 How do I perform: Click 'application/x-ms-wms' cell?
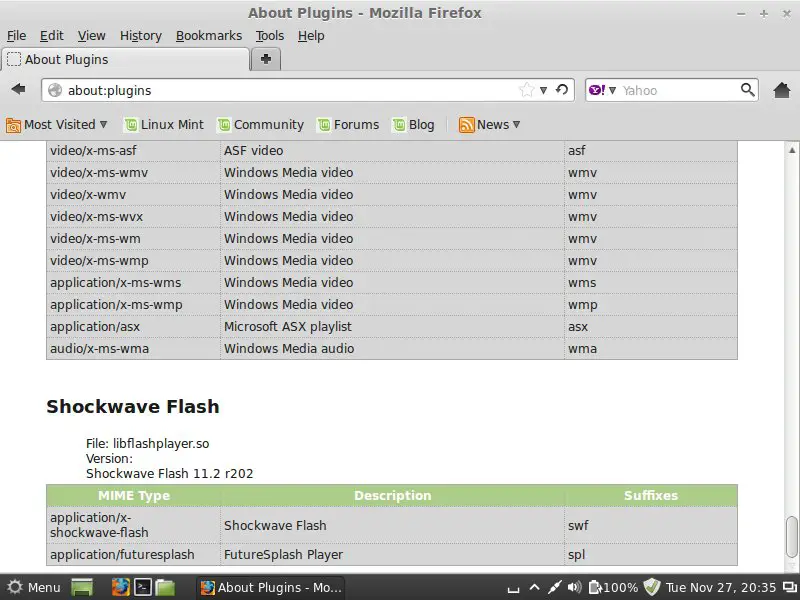click(133, 283)
